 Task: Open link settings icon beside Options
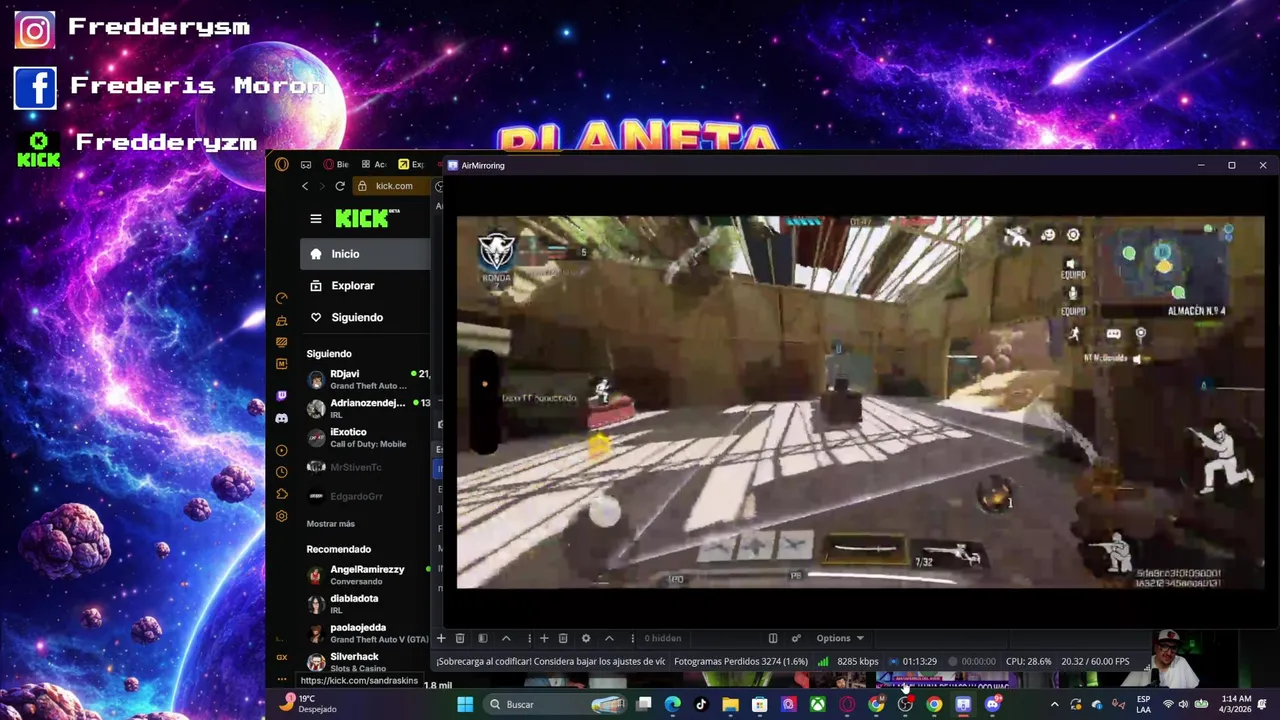pos(796,638)
